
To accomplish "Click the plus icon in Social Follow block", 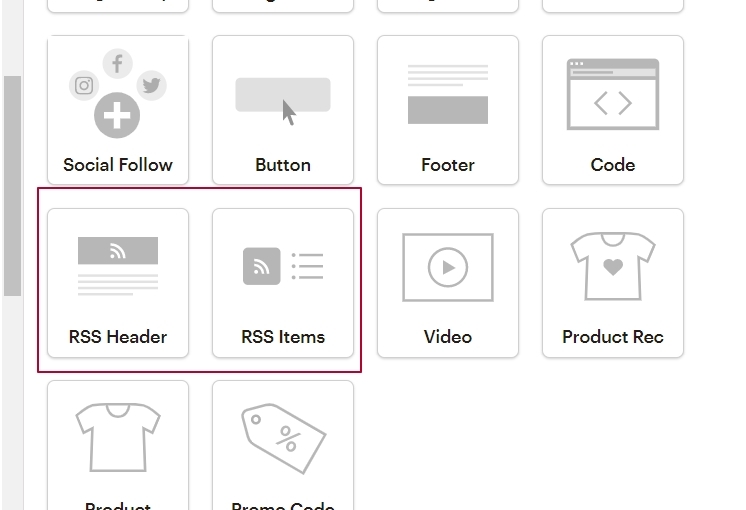I will [117, 117].
